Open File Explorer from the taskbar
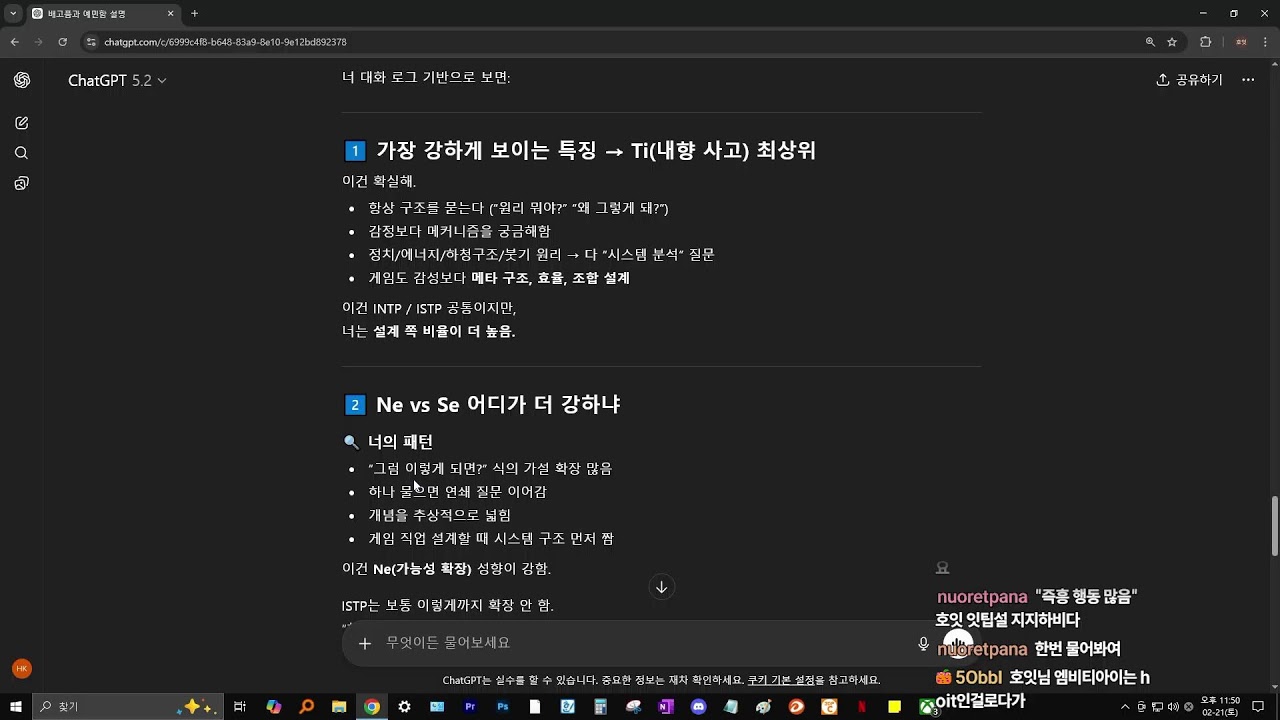Image resolution: width=1280 pixels, height=720 pixels. [x=339, y=707]
